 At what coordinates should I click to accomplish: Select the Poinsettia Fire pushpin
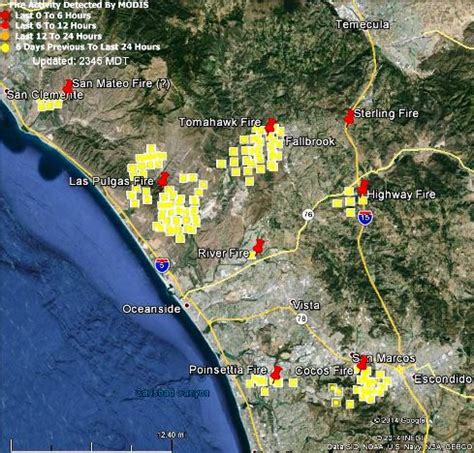pos(276,373)
